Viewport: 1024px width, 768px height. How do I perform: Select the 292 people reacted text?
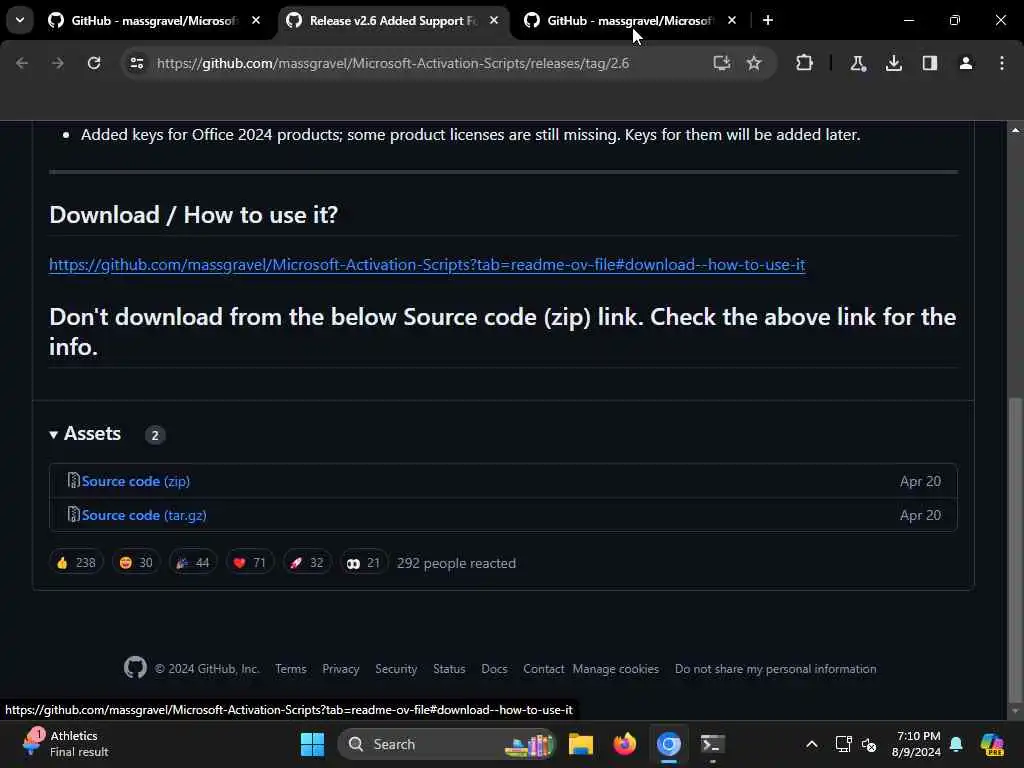[456, 563]
